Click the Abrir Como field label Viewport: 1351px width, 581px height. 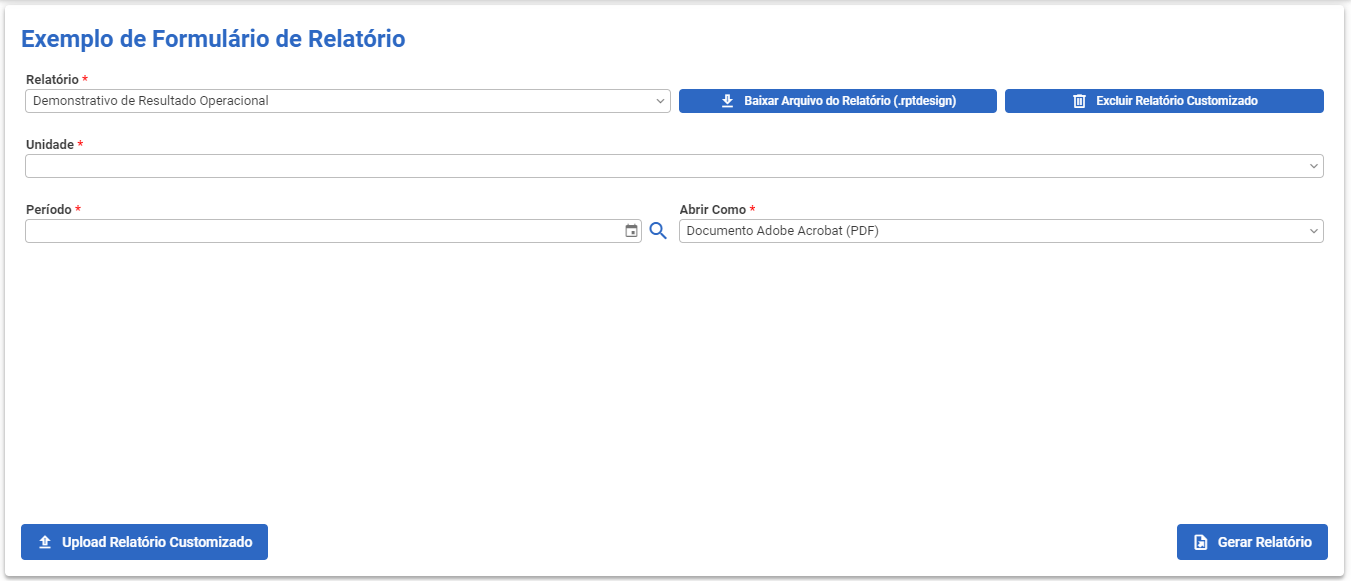[x=713, y=210]
